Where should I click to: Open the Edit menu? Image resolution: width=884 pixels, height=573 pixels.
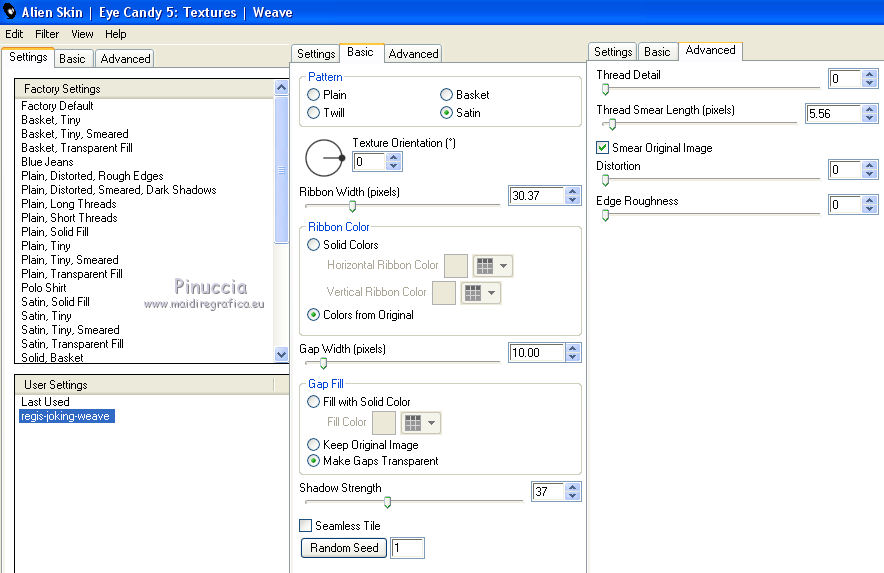point(14,34)
